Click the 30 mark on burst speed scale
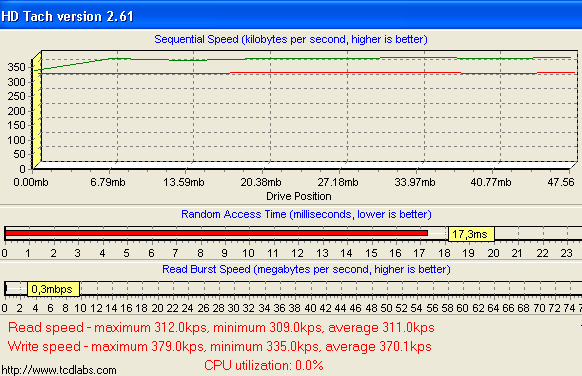This screenshot has width=582, height=376. 233,308
